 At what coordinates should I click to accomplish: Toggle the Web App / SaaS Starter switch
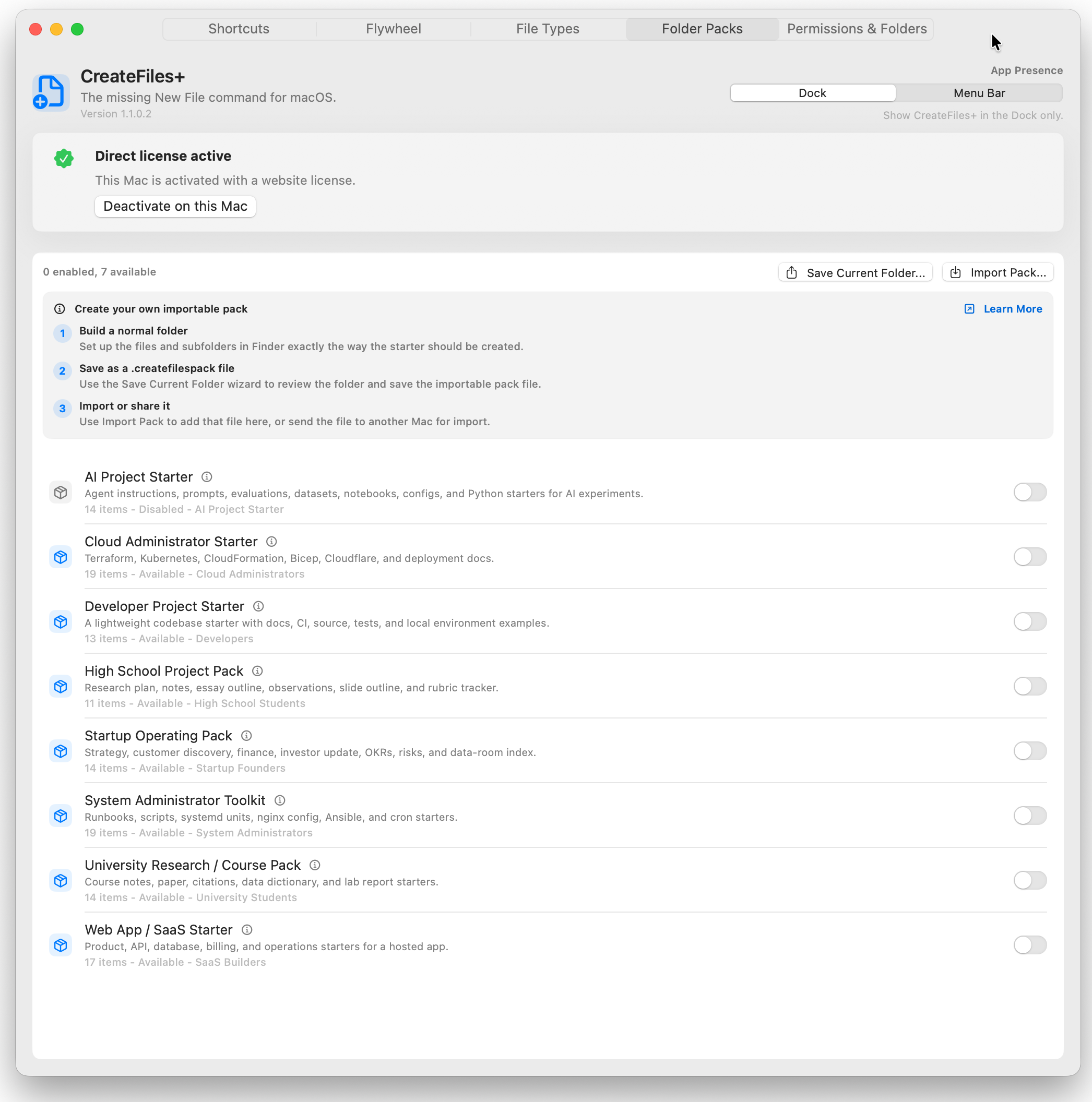pyautogui.click(x=1030, y=945)
